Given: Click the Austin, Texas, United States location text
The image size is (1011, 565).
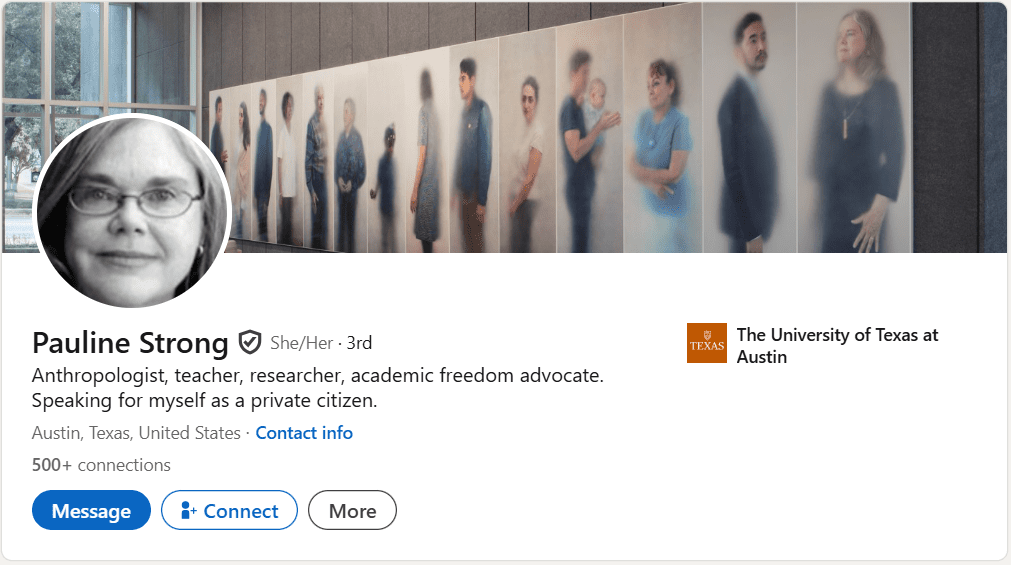Looking at the screenshot, I should point(136,433).
